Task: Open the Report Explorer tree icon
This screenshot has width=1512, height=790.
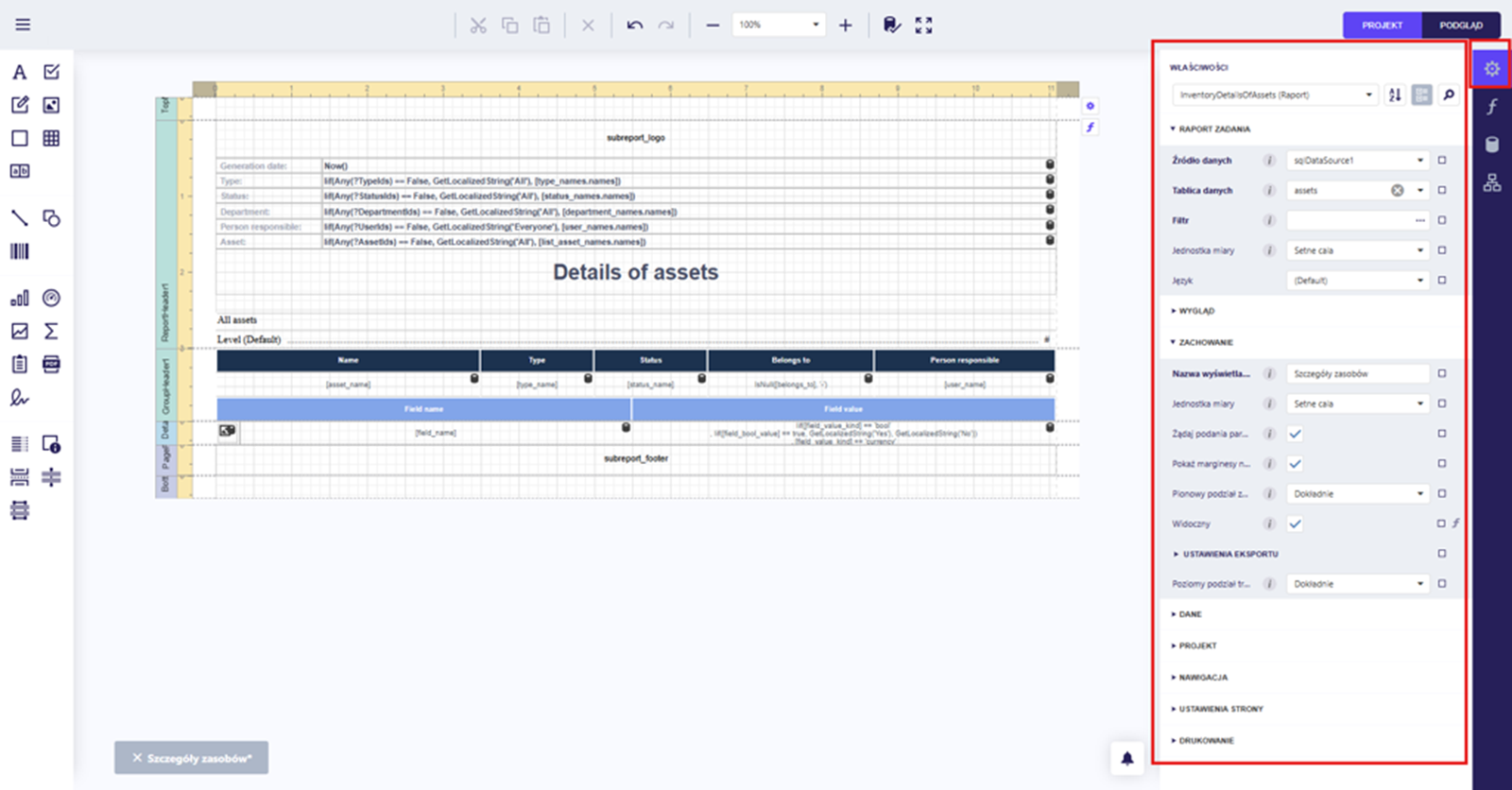Action: 1492,182
